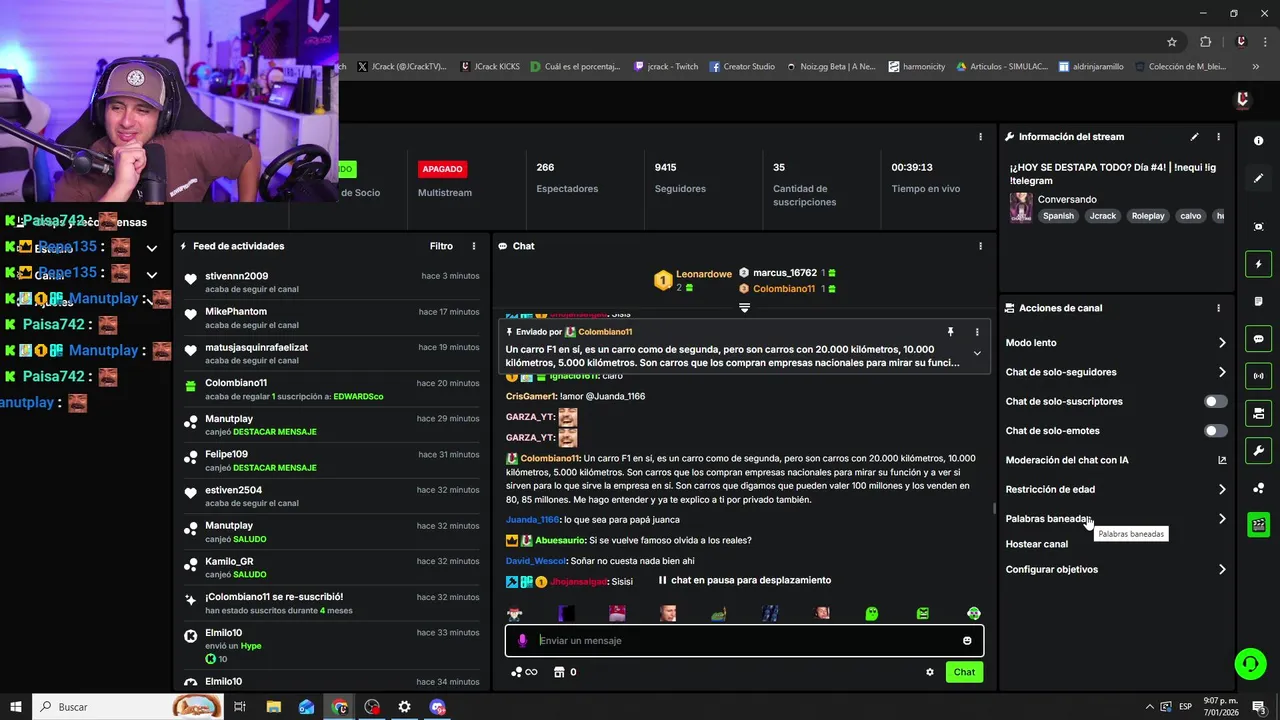
Task: Open the Feed de actividades three-dot menu
Action: click(x=474, y=246)
